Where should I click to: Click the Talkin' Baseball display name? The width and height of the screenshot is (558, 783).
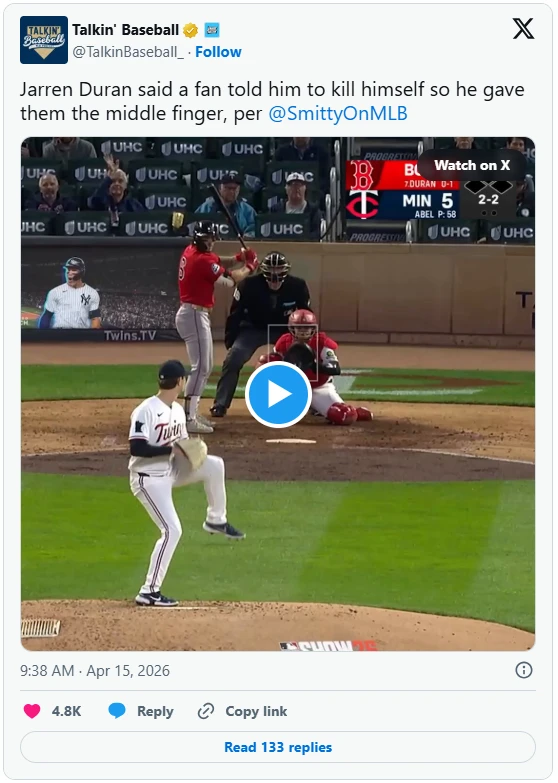125,30
